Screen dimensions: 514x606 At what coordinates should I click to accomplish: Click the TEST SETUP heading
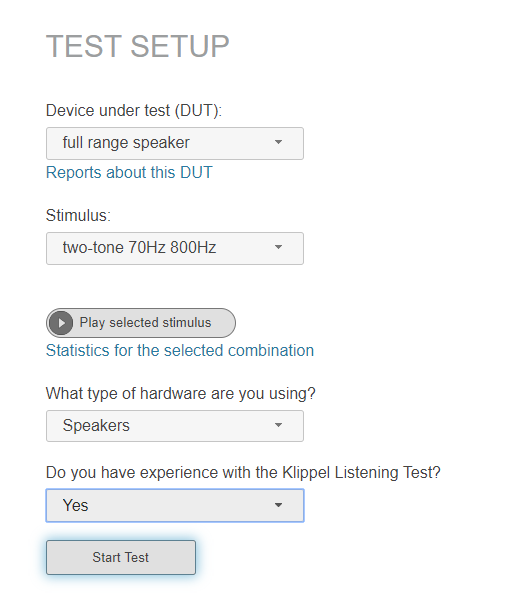138,46
